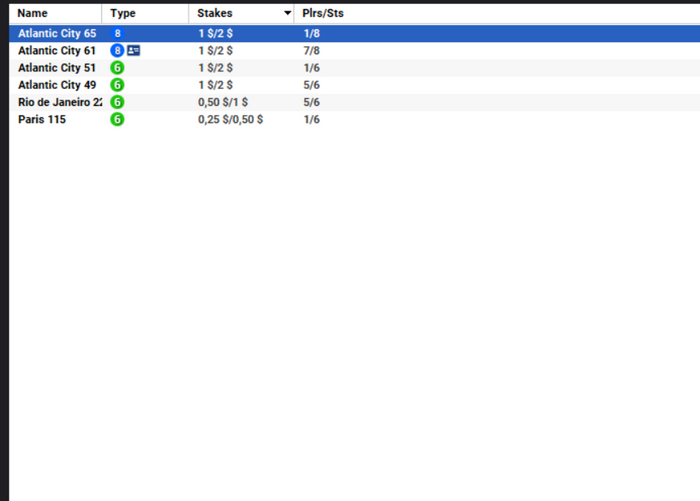The image size is (700, 501).
Task: Sort tables by the Name column header
Action: tap(56, 13)
